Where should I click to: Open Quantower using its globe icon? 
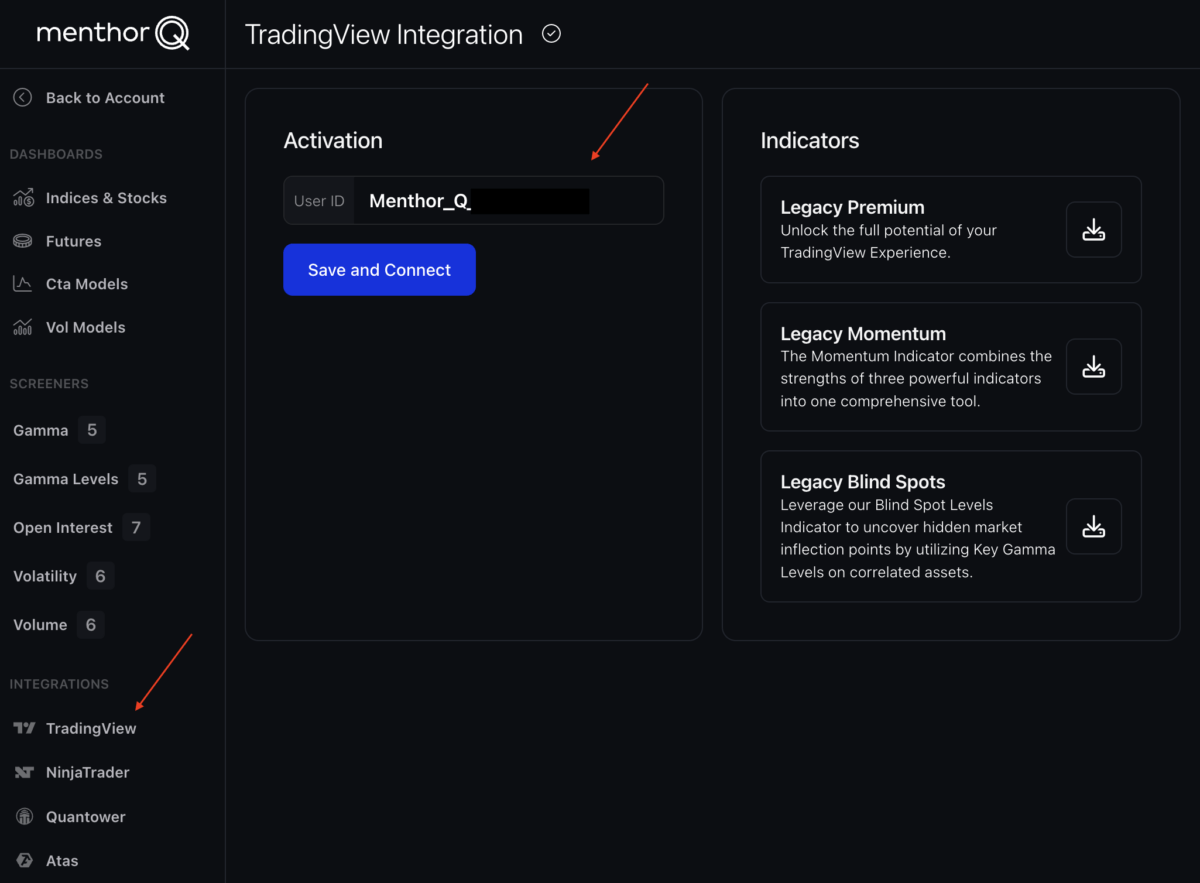point(24,816)
